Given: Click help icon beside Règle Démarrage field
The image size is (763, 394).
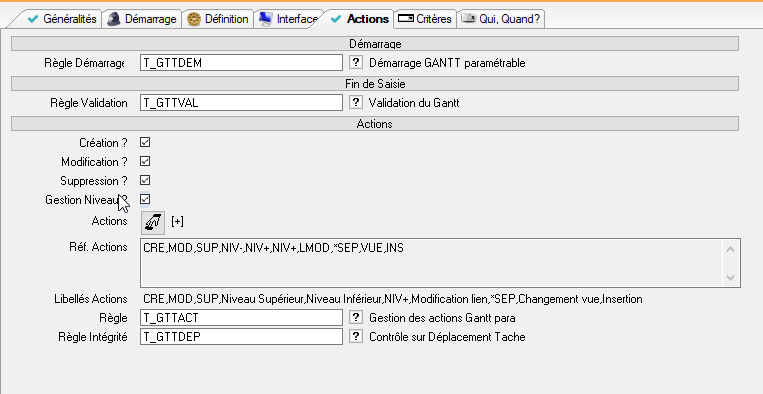Looking at the screenshot, I should (356, 62).
